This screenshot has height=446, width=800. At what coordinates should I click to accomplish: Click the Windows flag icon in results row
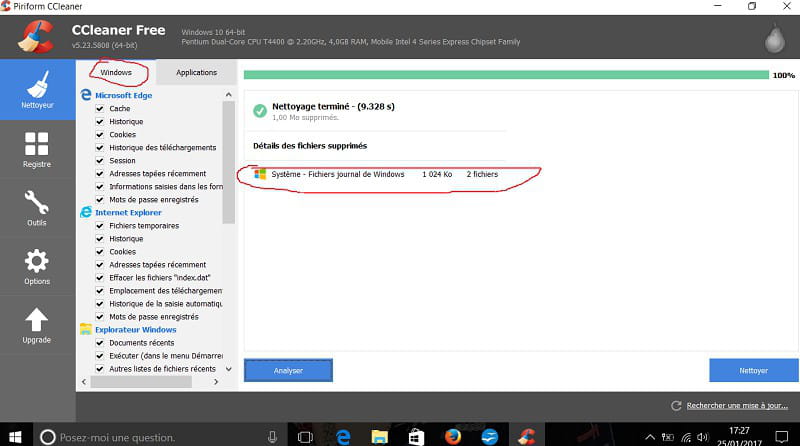(260, 174)
